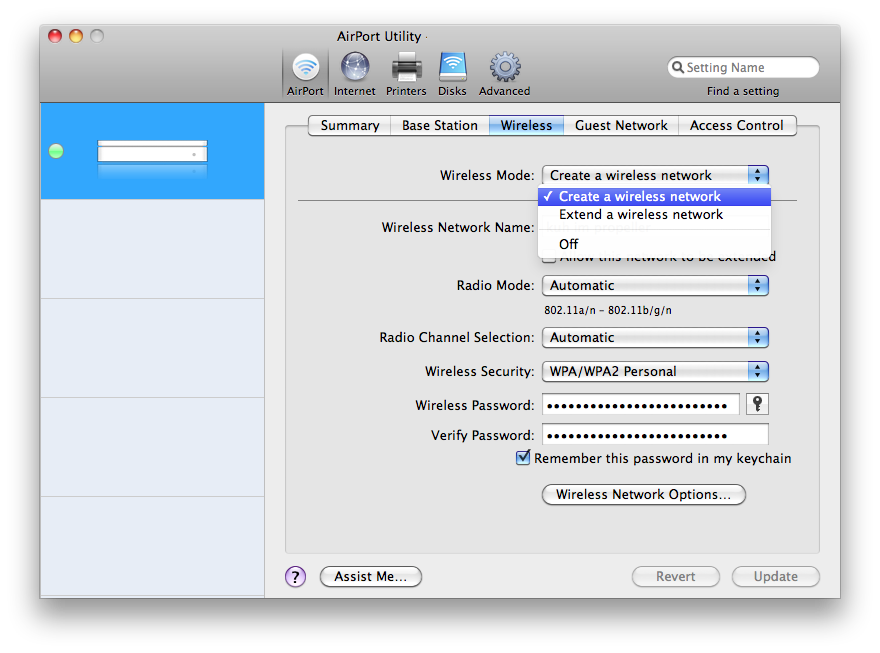Switch to the Summary tab
This screenshot has width=880, height=653.
point(350,125)
